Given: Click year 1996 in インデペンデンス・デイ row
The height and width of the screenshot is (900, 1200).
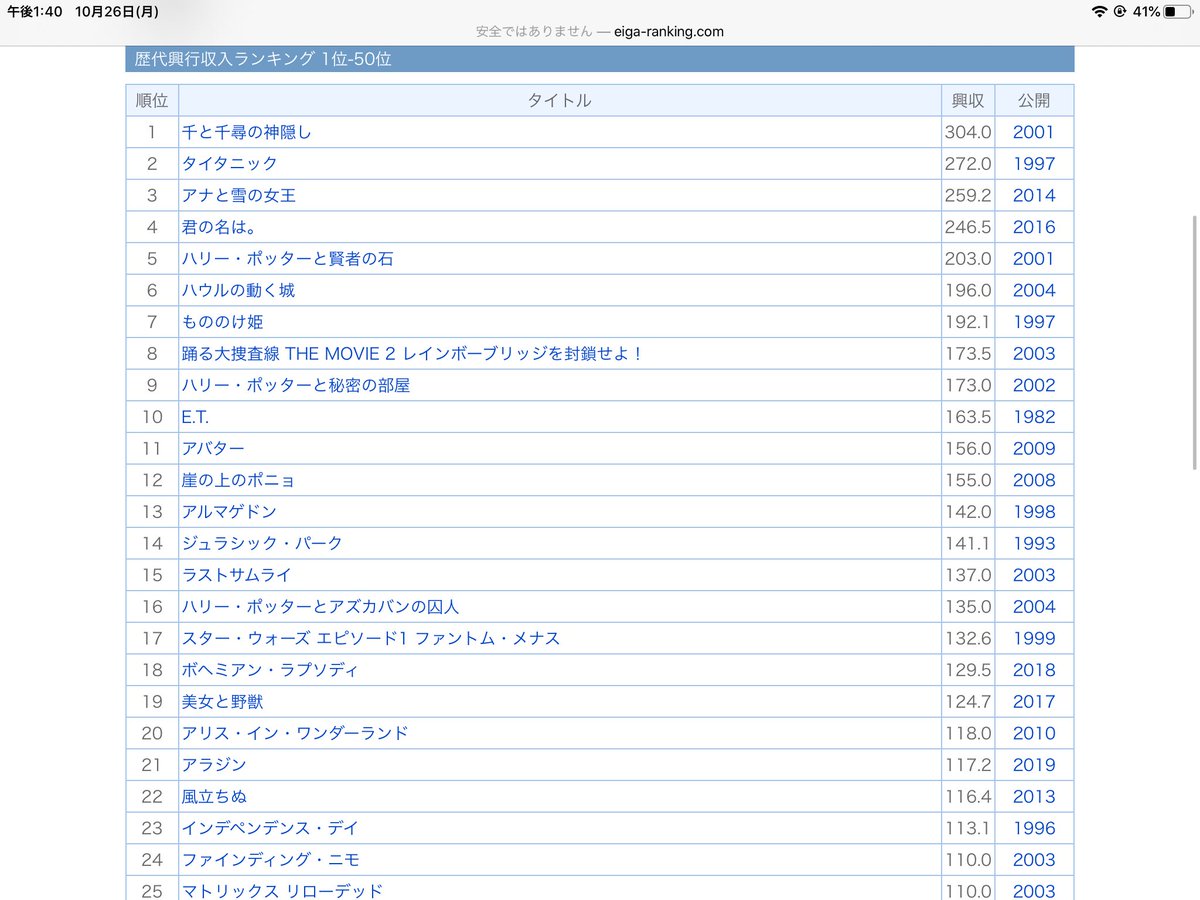Looking at the screenshot, I should coord(1034,828).
